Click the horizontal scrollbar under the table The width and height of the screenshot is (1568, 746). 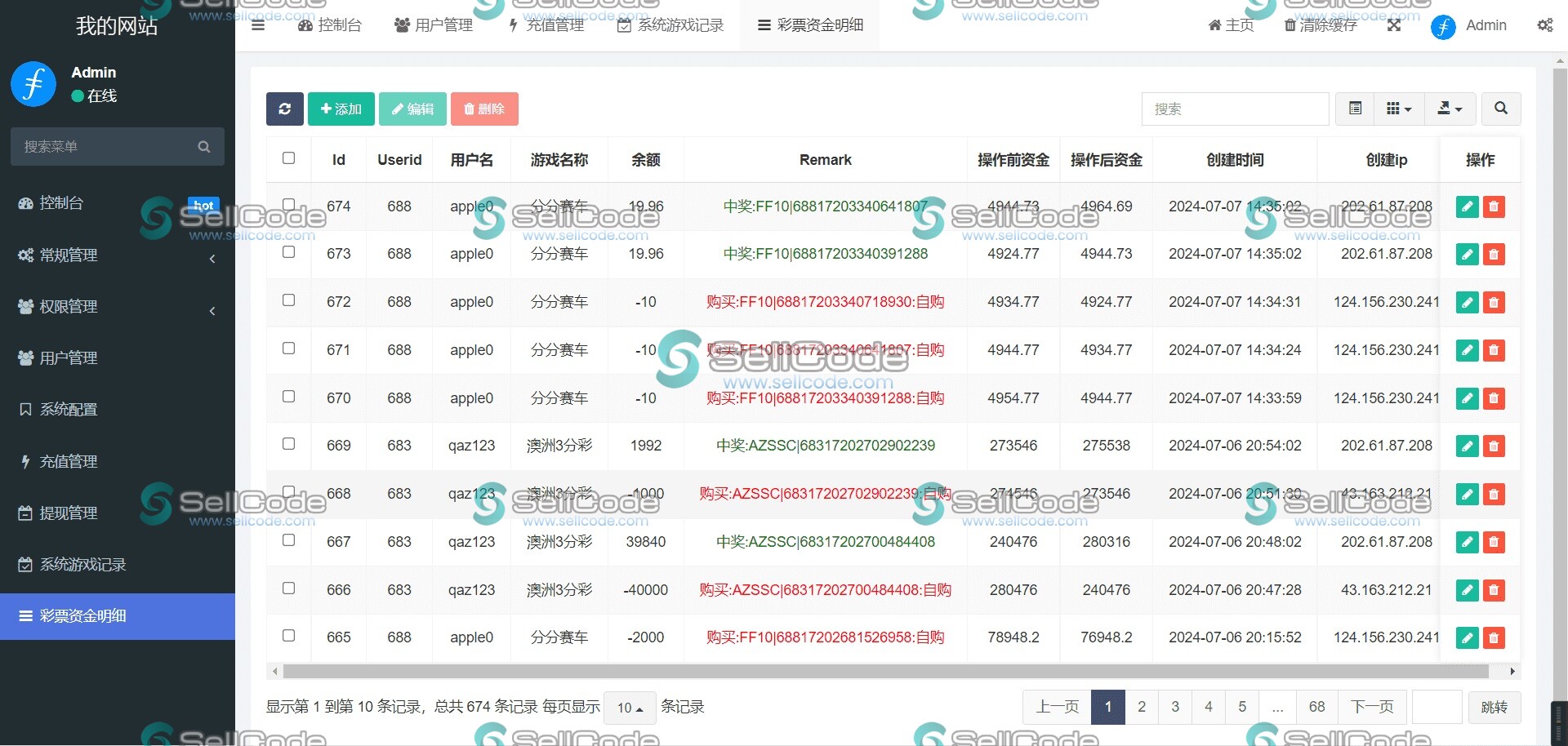click(885, 672)
